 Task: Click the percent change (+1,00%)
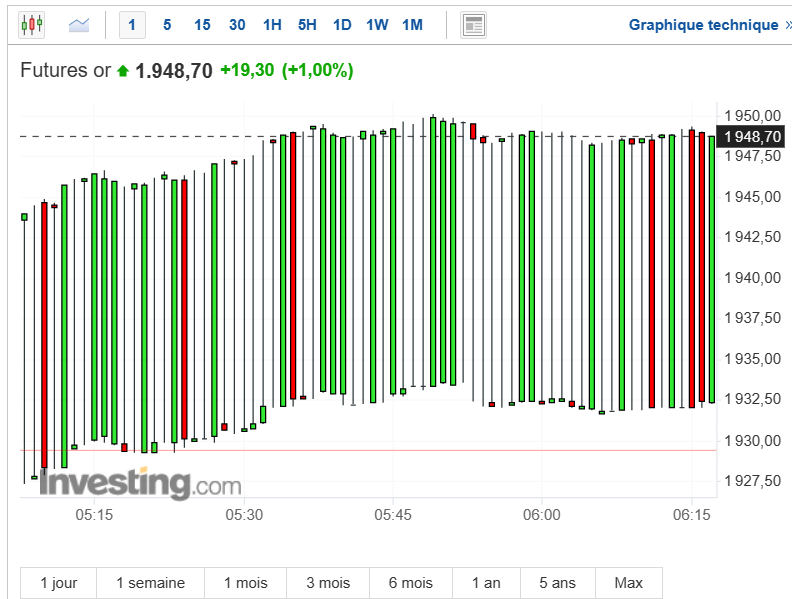tap(317, 70)
